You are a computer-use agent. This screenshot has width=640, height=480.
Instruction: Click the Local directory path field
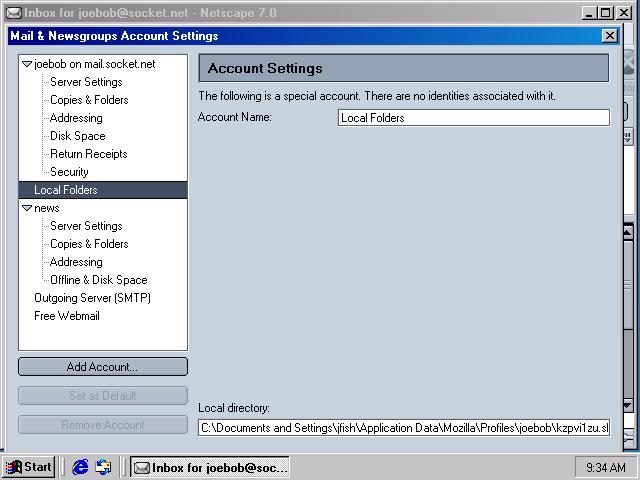[x=404, y=428]
